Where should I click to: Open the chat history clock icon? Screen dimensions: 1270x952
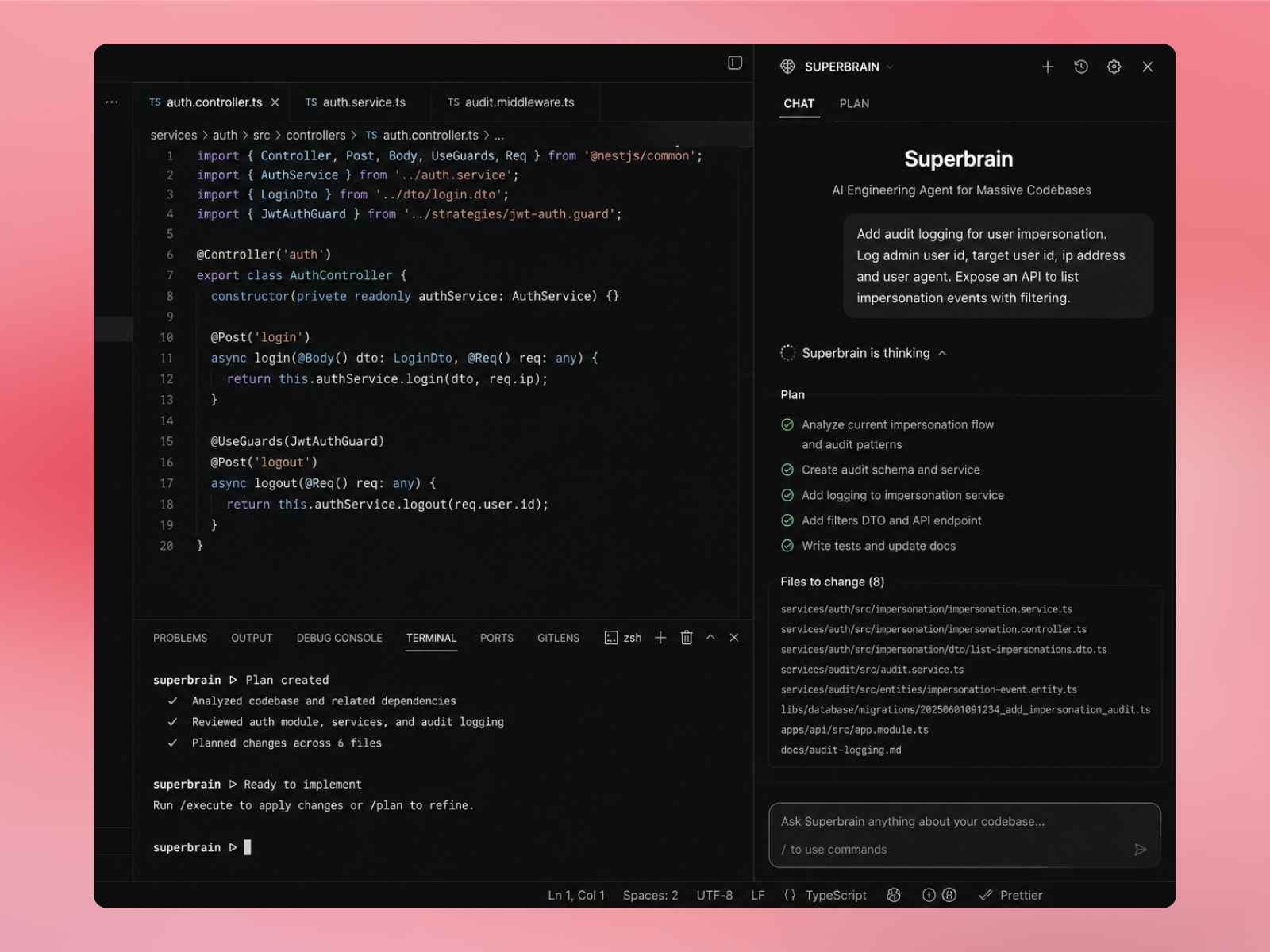coord(1081,67)
